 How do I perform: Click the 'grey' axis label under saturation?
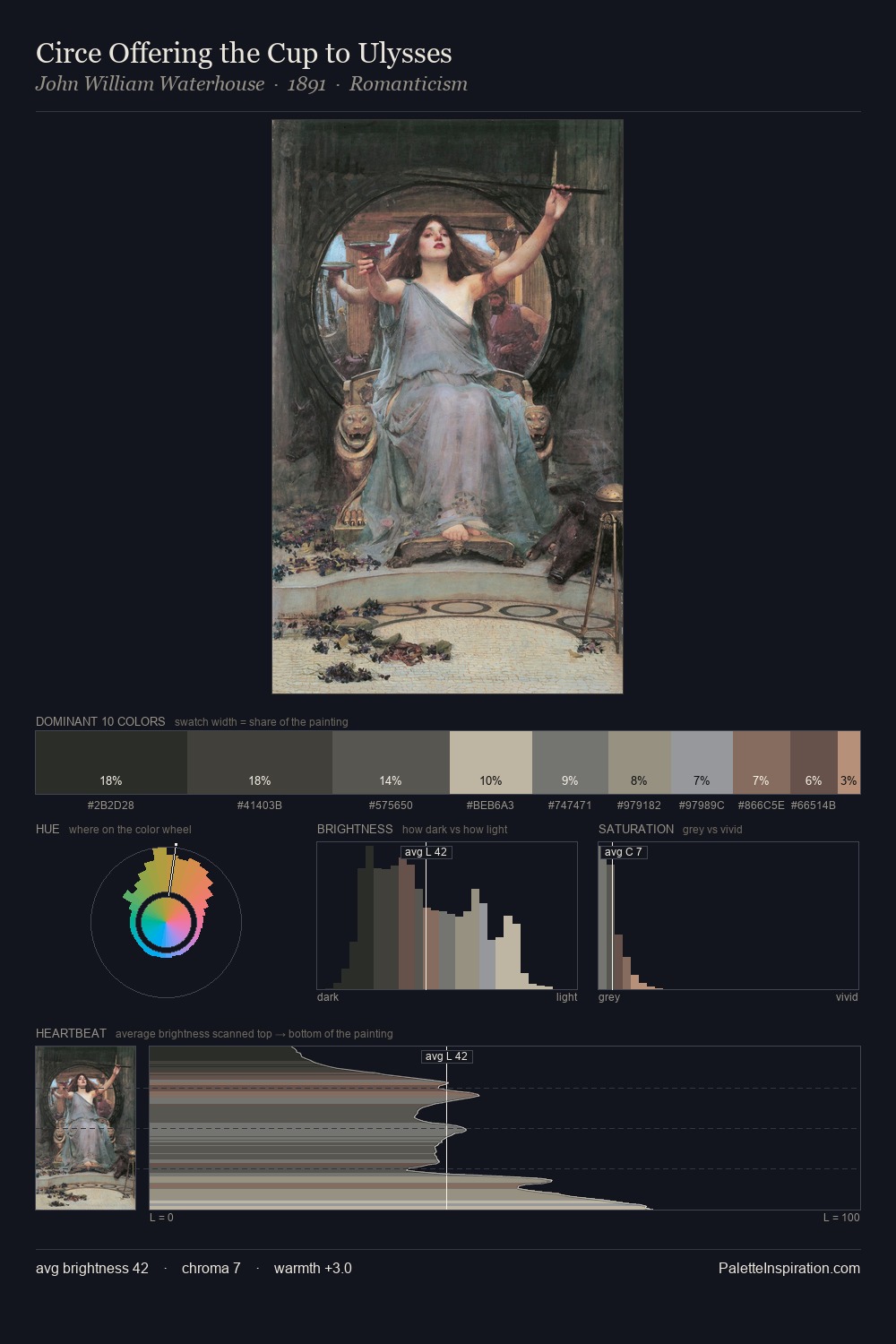[609, 997]
